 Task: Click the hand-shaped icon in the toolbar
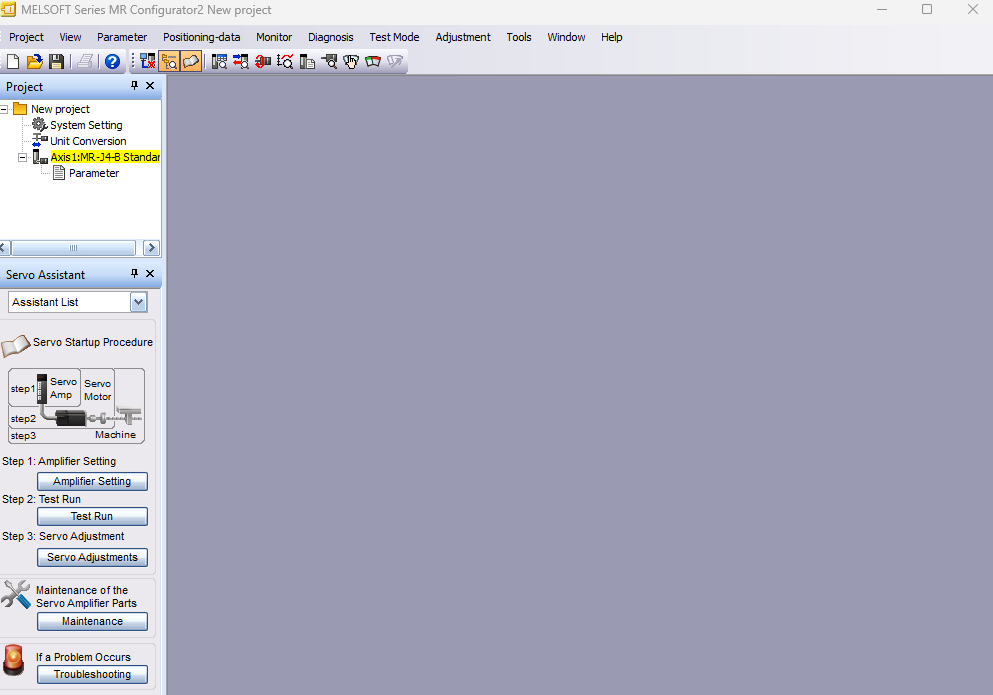[351, 62]
